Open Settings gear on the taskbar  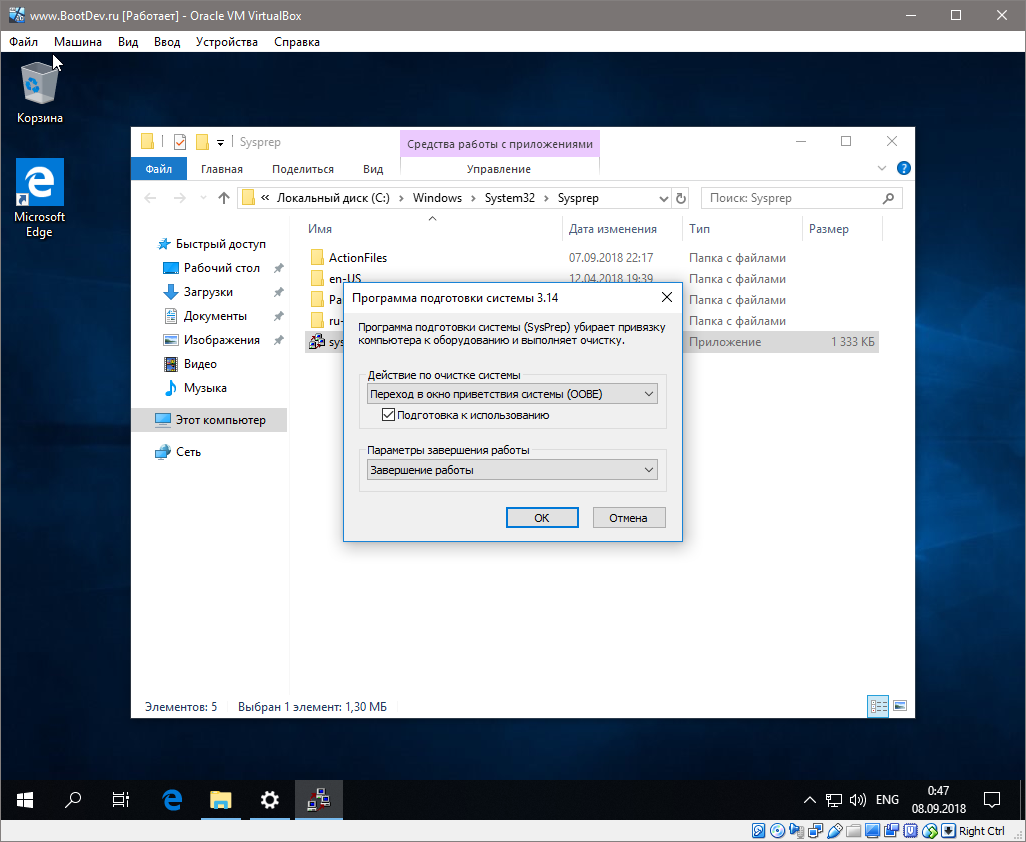click(270, 799)
